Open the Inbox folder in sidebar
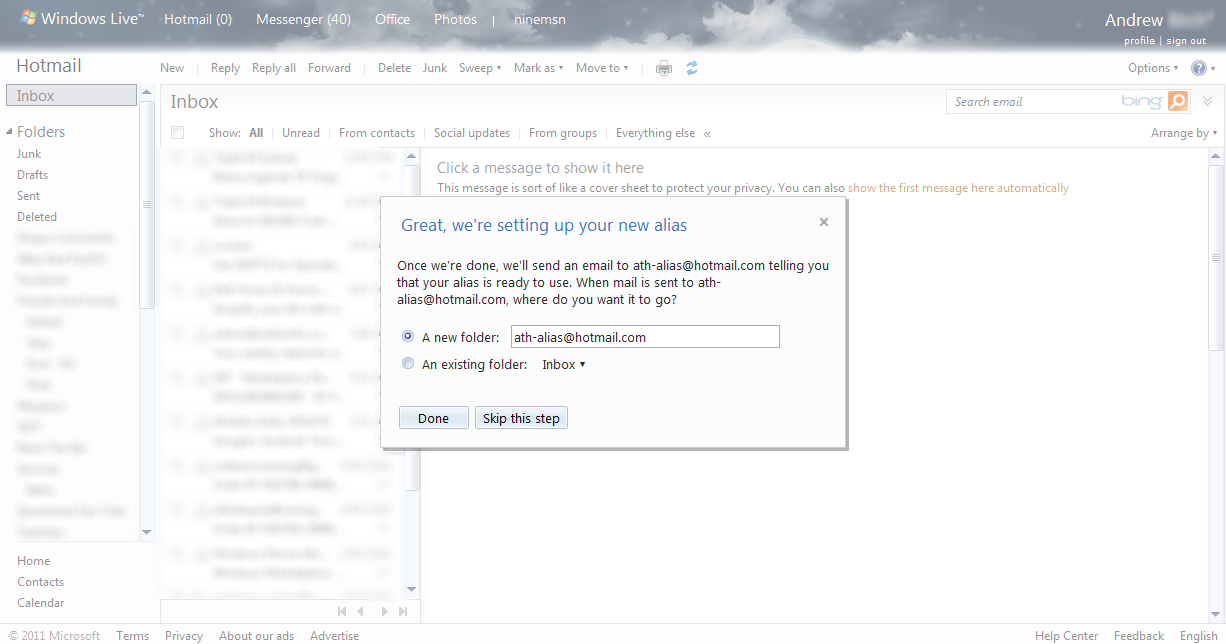The image size is (1226, 644). point(71,96)
